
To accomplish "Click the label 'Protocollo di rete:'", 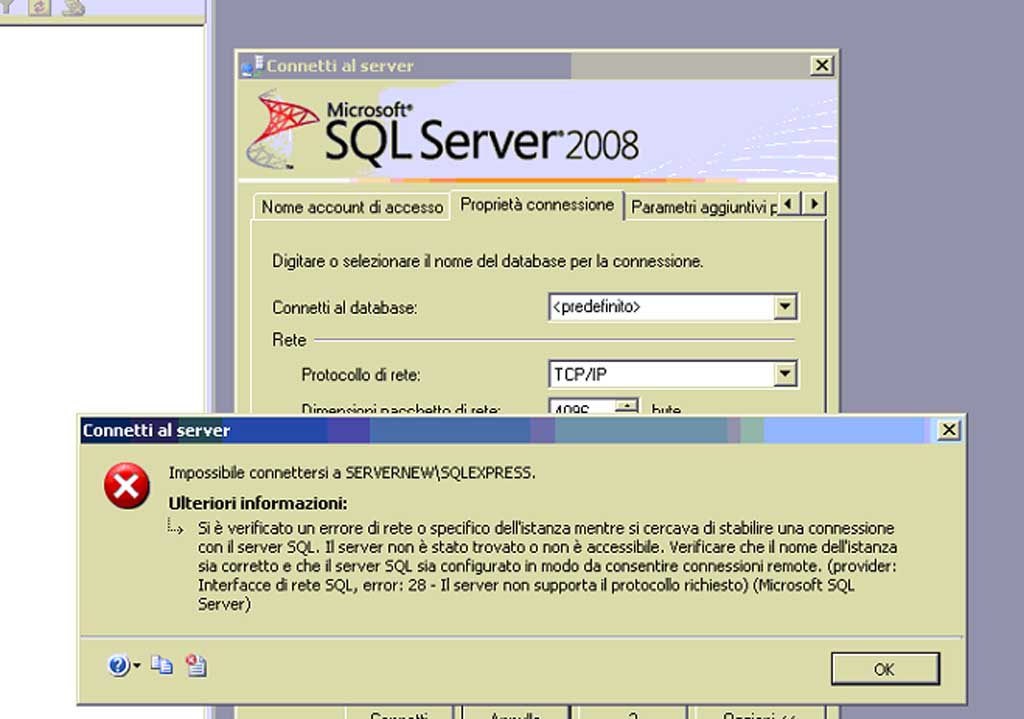I will point(361,375).
